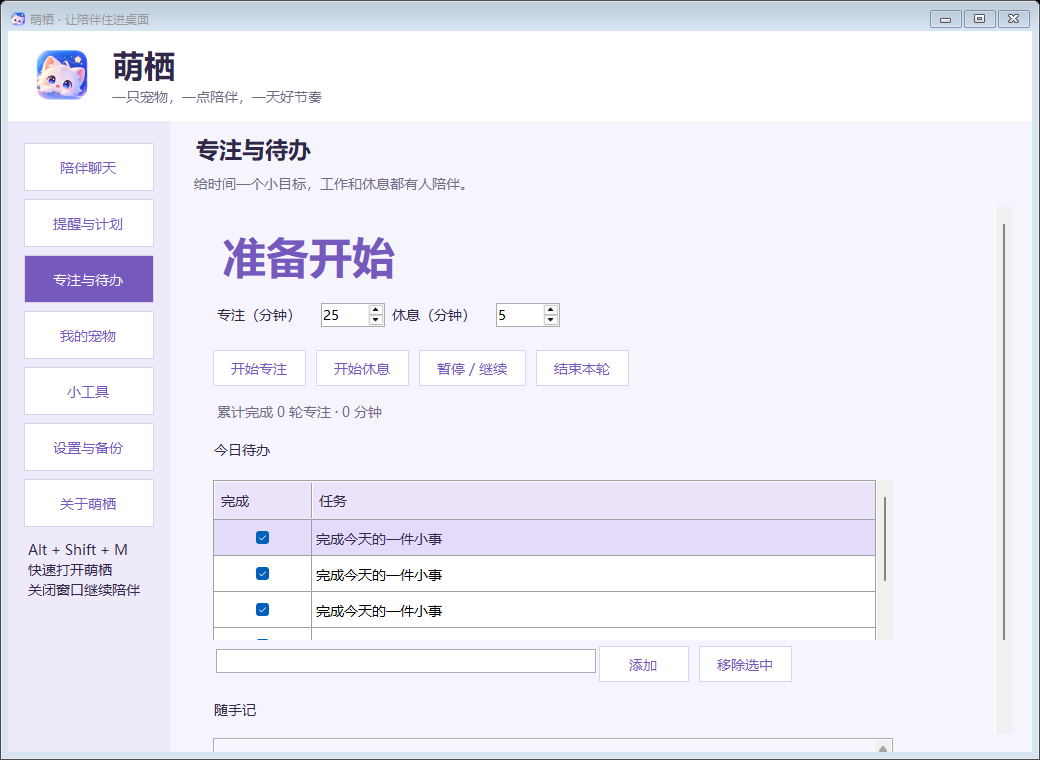Uncheck the first task's 完成 checkbox
This screenshot has width=1040, height=760.
tap(263, 538)
